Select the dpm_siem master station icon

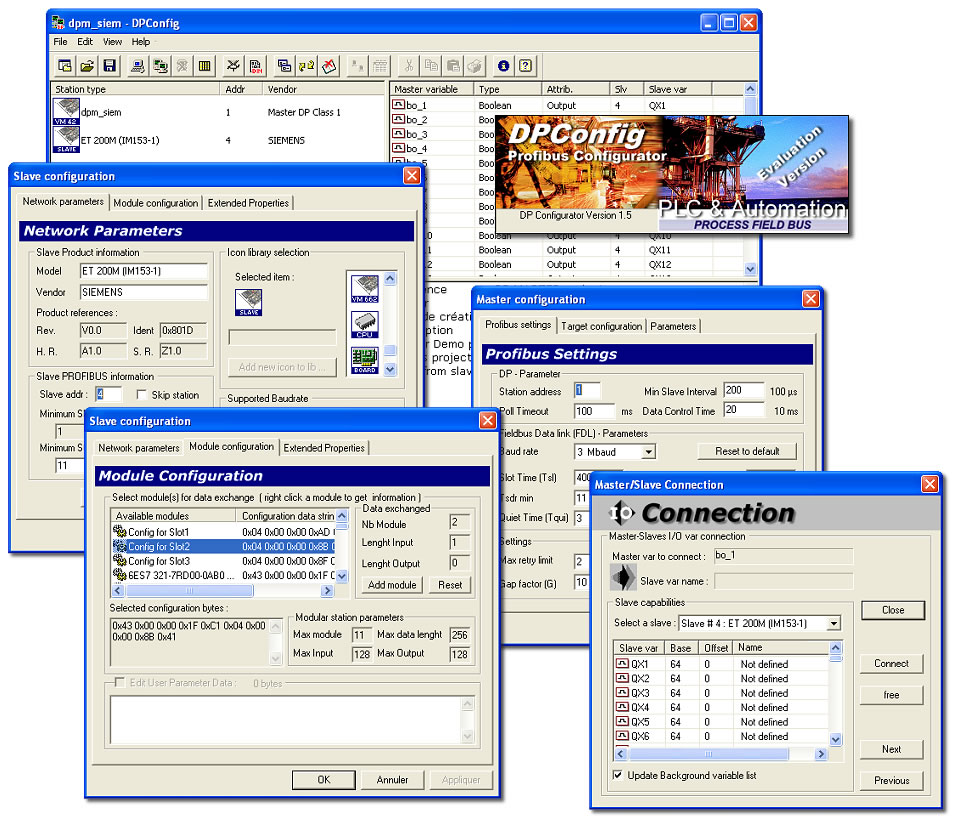point(66,112)
